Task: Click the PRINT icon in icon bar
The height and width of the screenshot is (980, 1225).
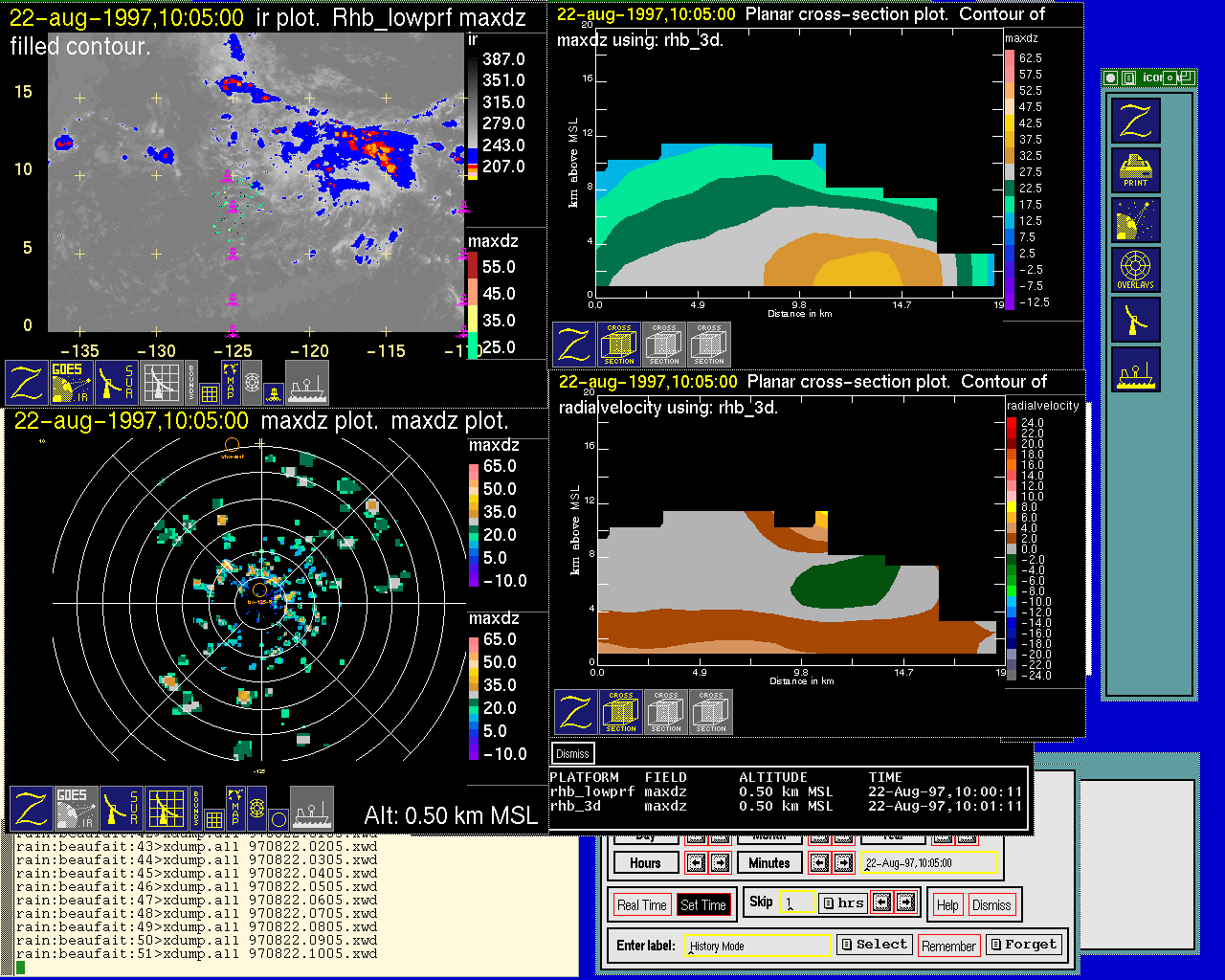Action: coord(1135,170)
